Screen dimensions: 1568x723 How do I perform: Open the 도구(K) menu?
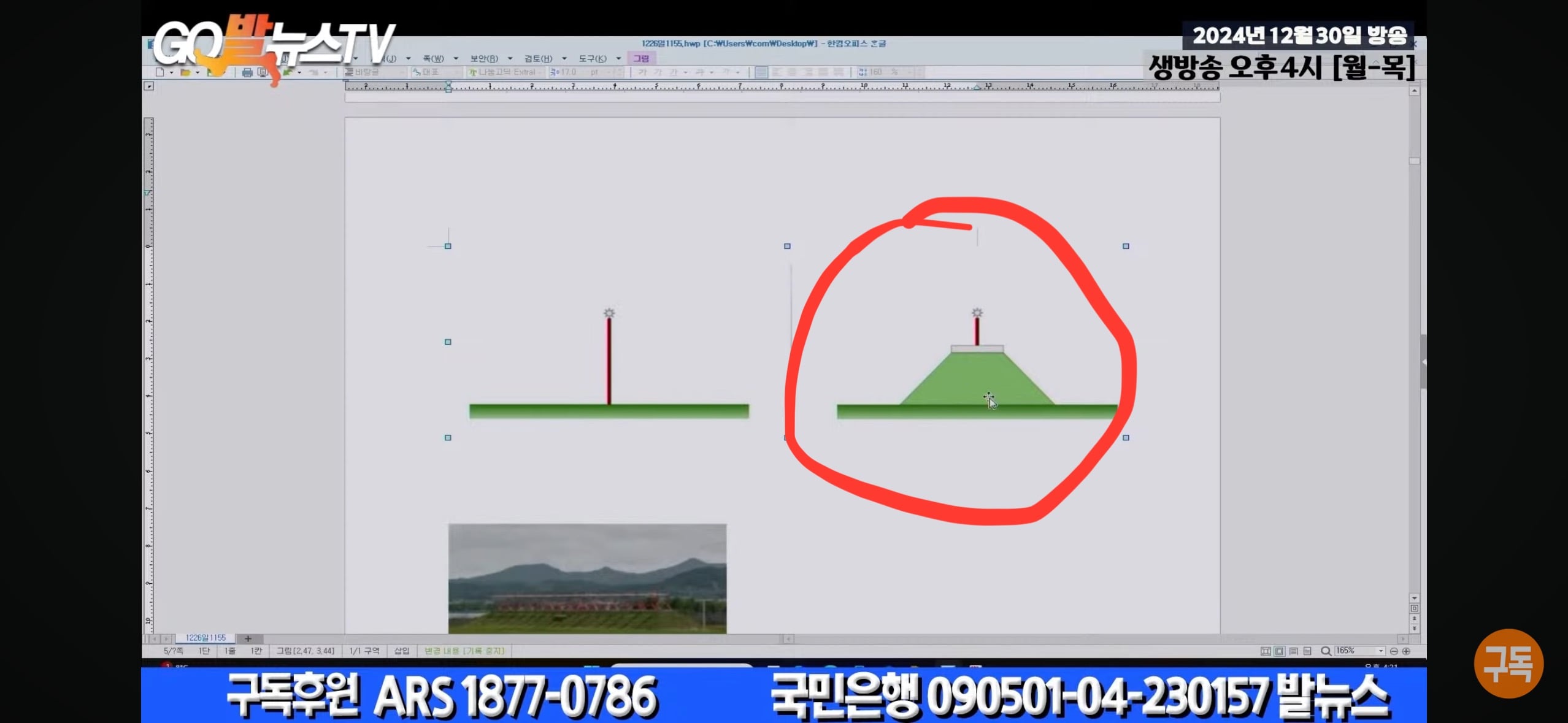pyautogui.click(x=592, y=59)
